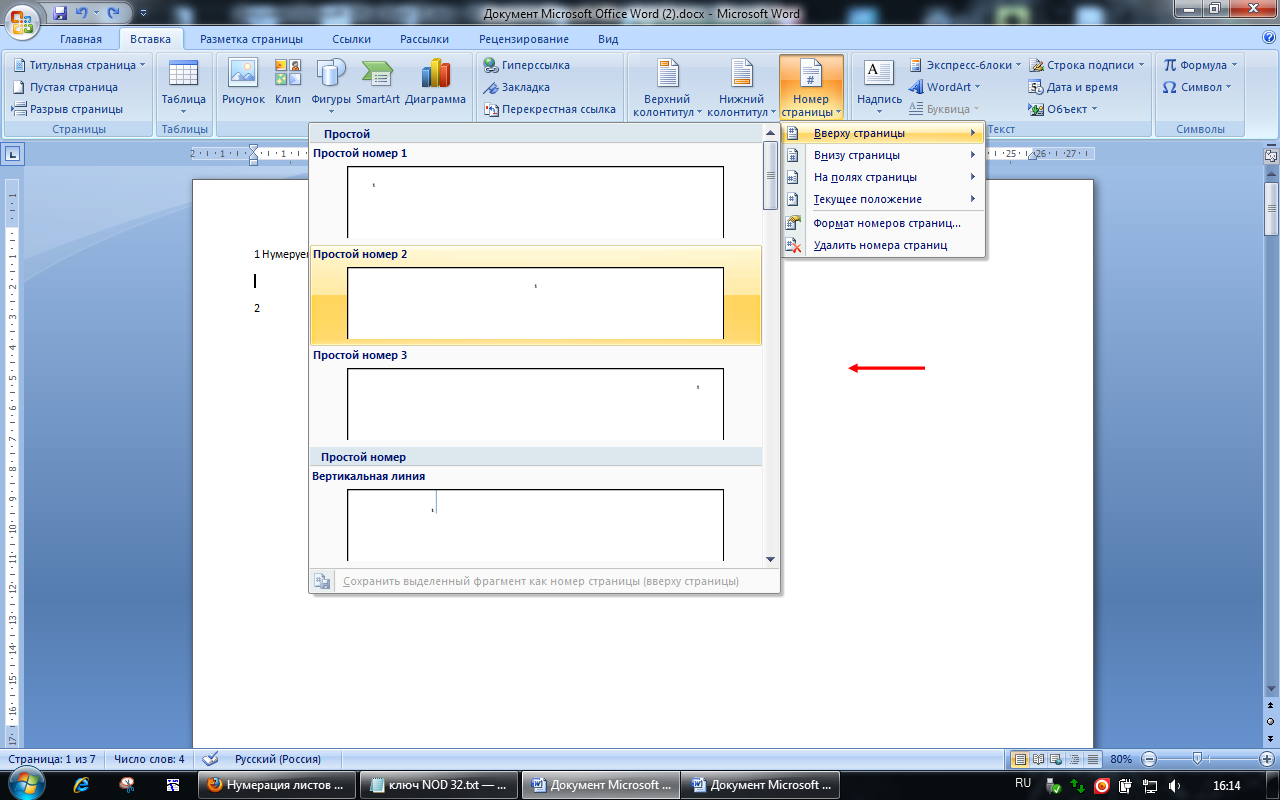Undo last action in quick access toolbar
The width and height of the screenshot is (1280, 800).
tap(84, 13)
